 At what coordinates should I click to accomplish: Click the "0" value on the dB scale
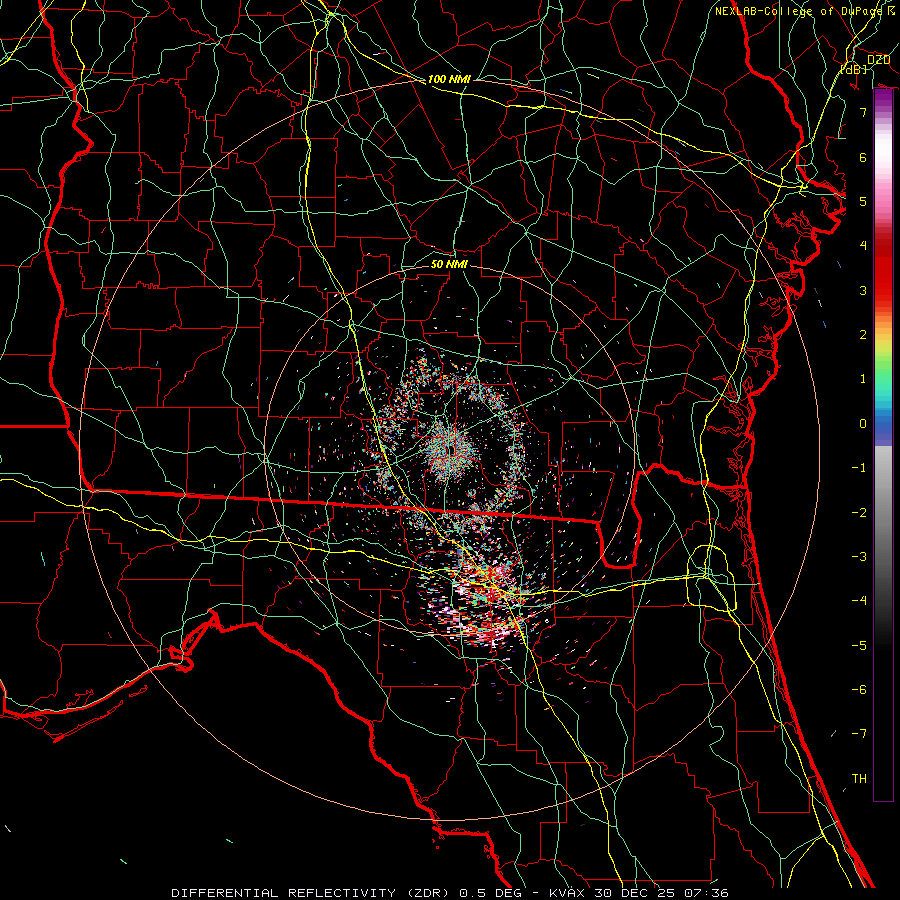[x=863, y=424]
